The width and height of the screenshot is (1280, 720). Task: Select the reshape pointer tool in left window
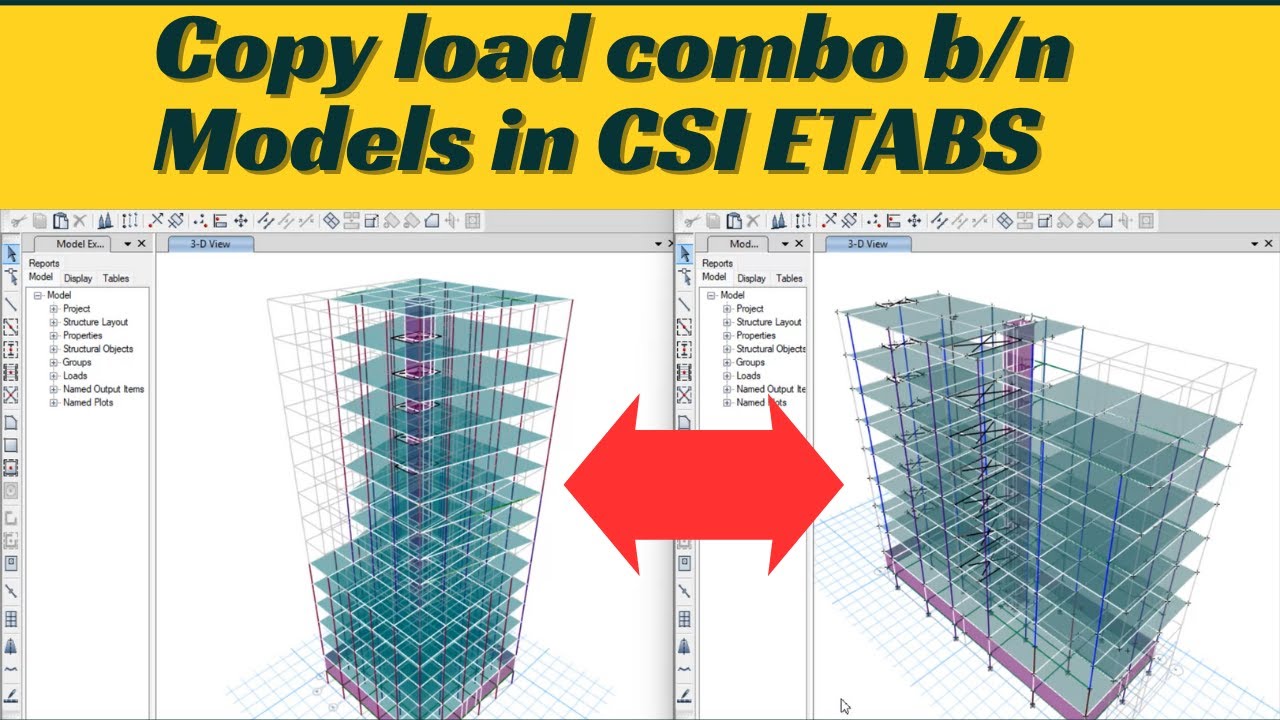pos(11,276)
